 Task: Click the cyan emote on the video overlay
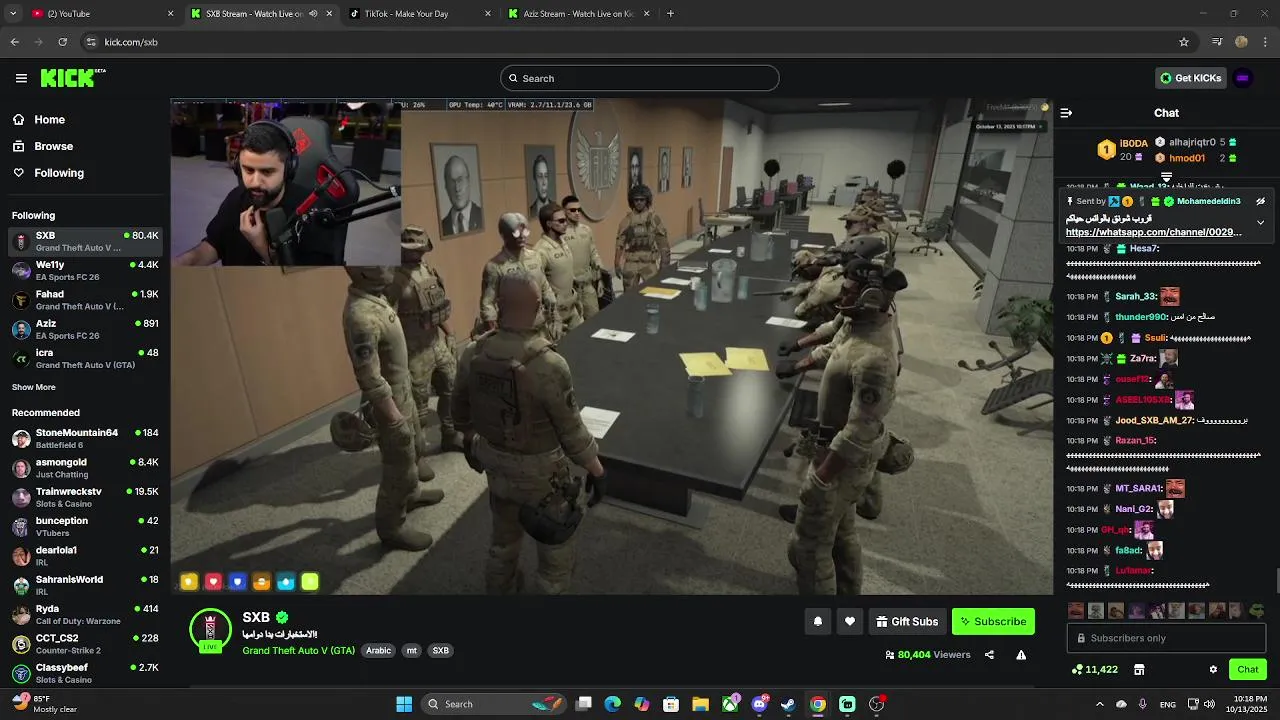(x=285, y=581)
